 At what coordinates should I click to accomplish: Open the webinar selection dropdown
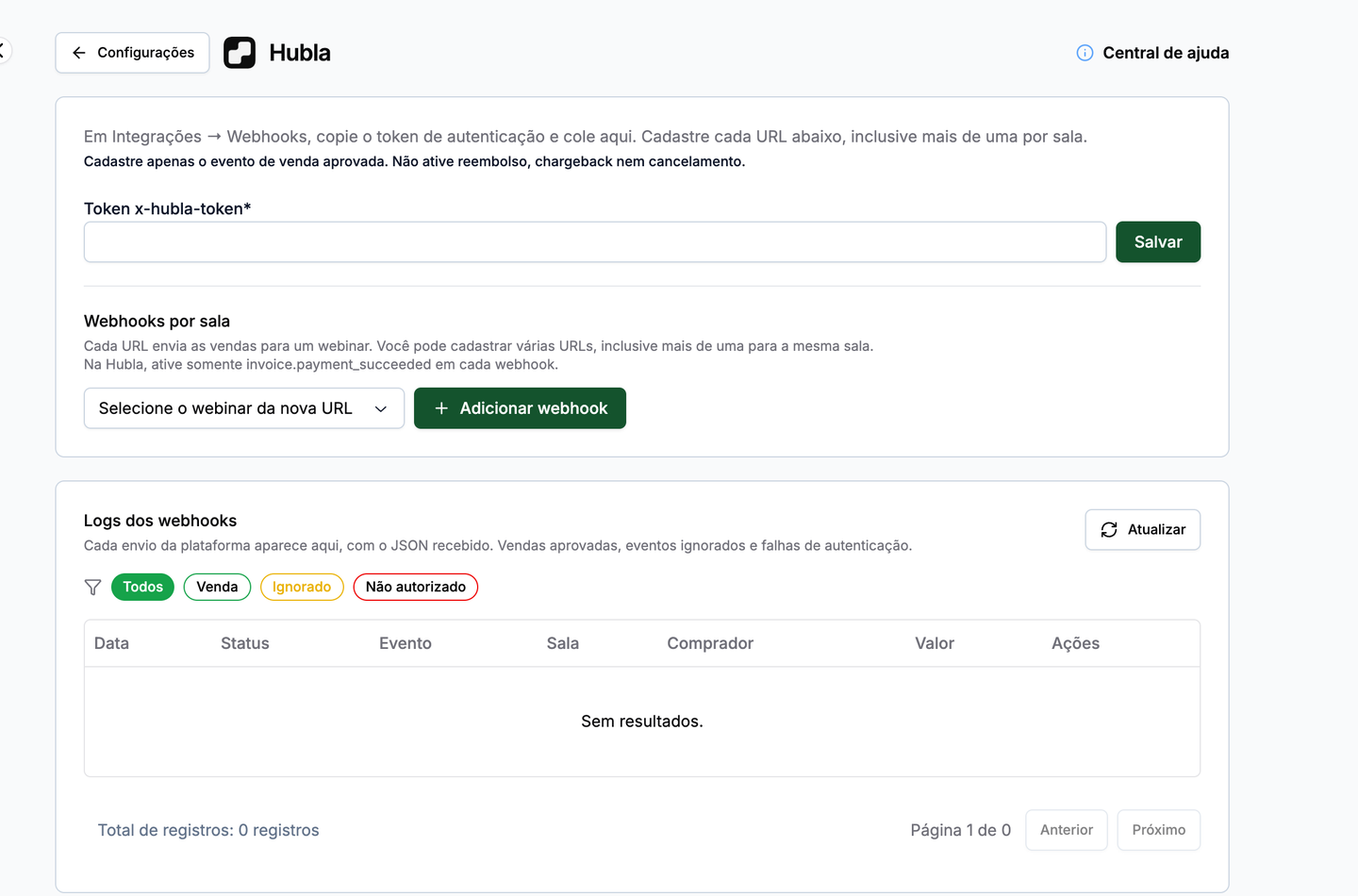click(244, 408)
